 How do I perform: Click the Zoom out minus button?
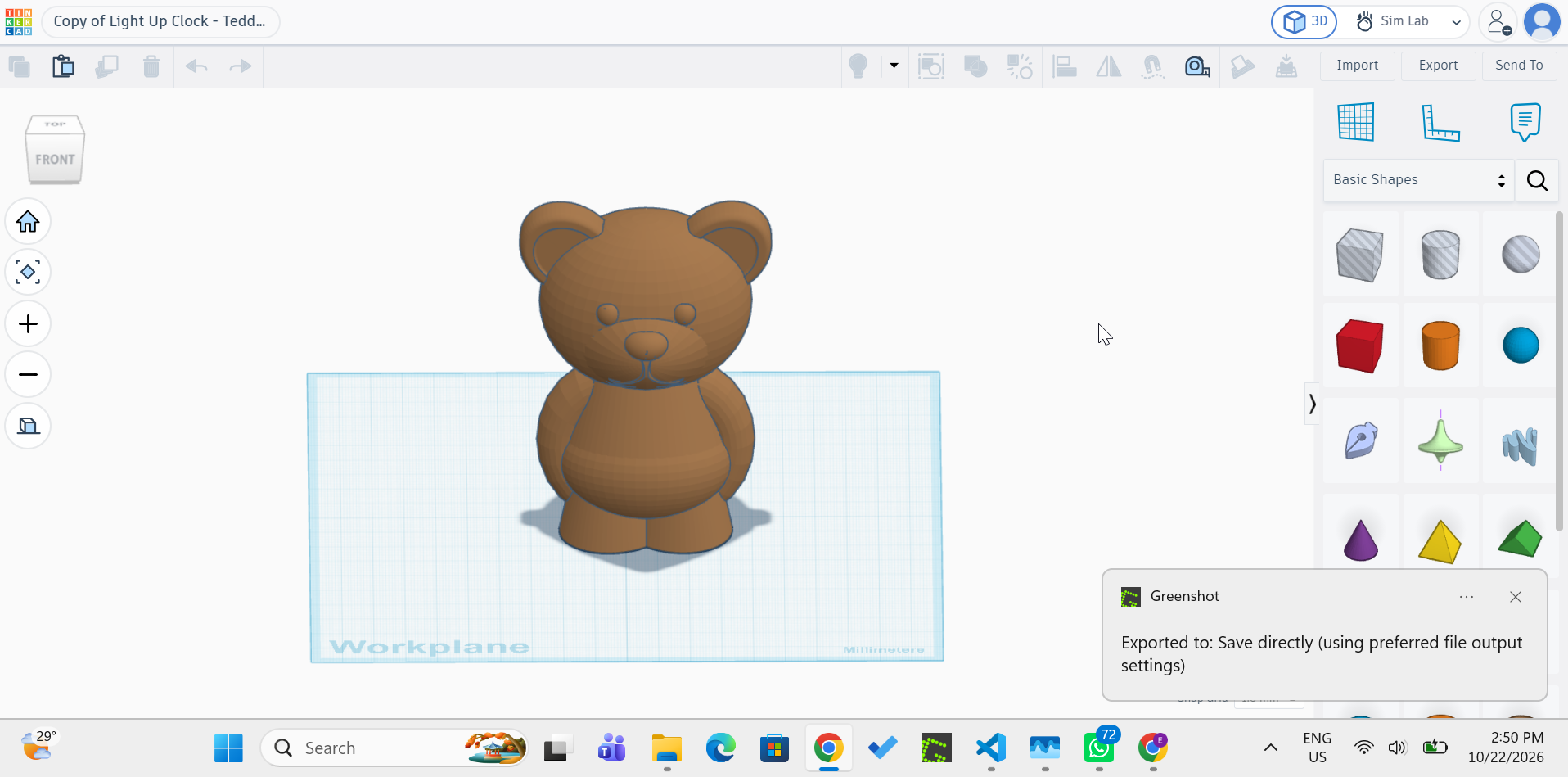click(28, 375)
